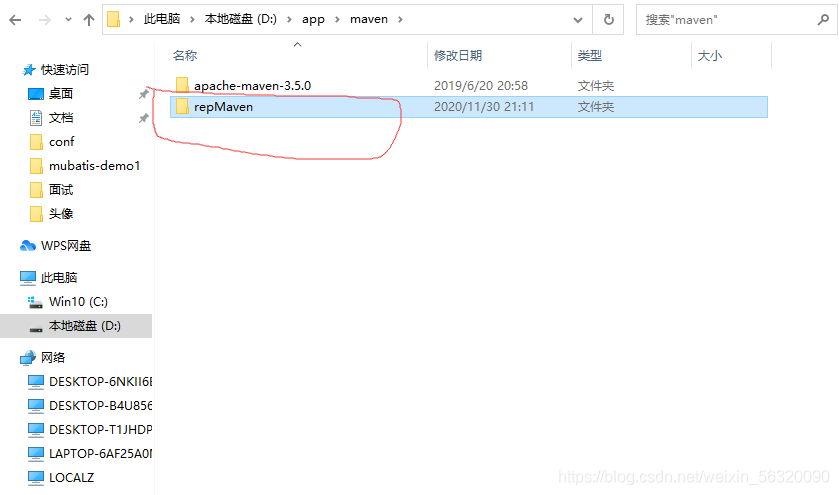Sort by 名称 column header
Image resolution: width=839 pixels, height=495 pixels.
click(185, 56)
